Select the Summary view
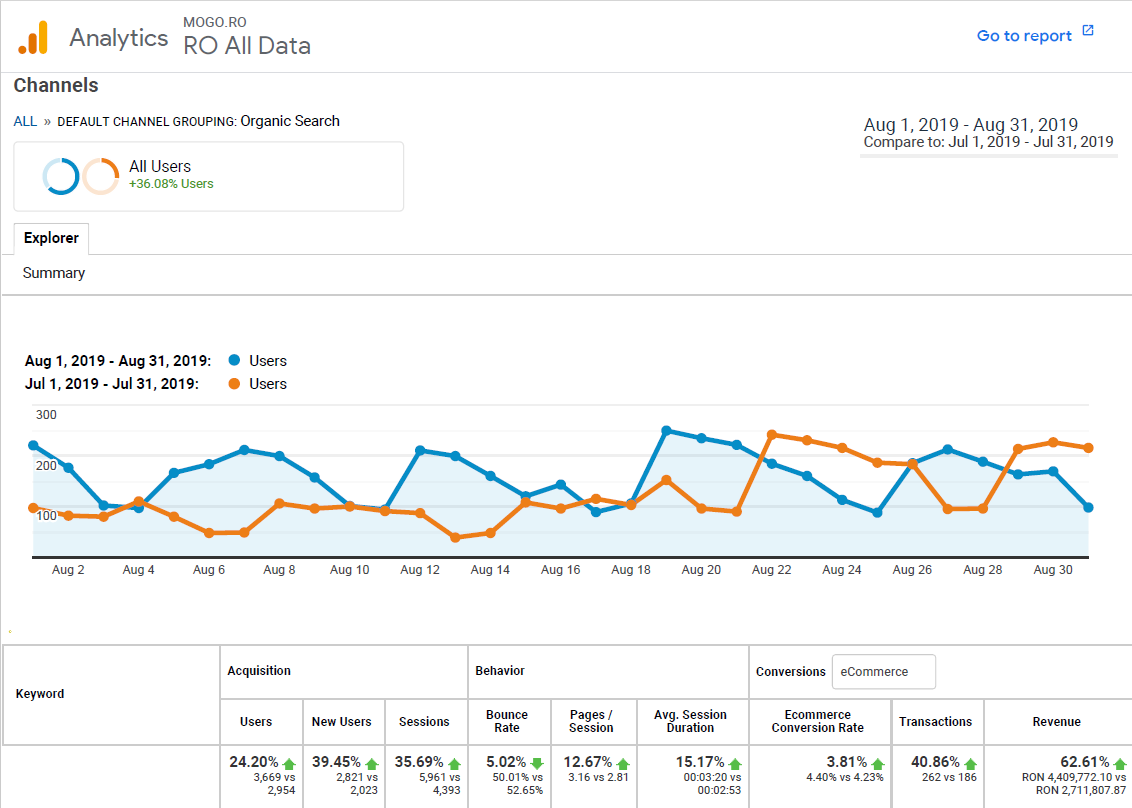The width and height of the screenshot is (1132, 808). 53,272
